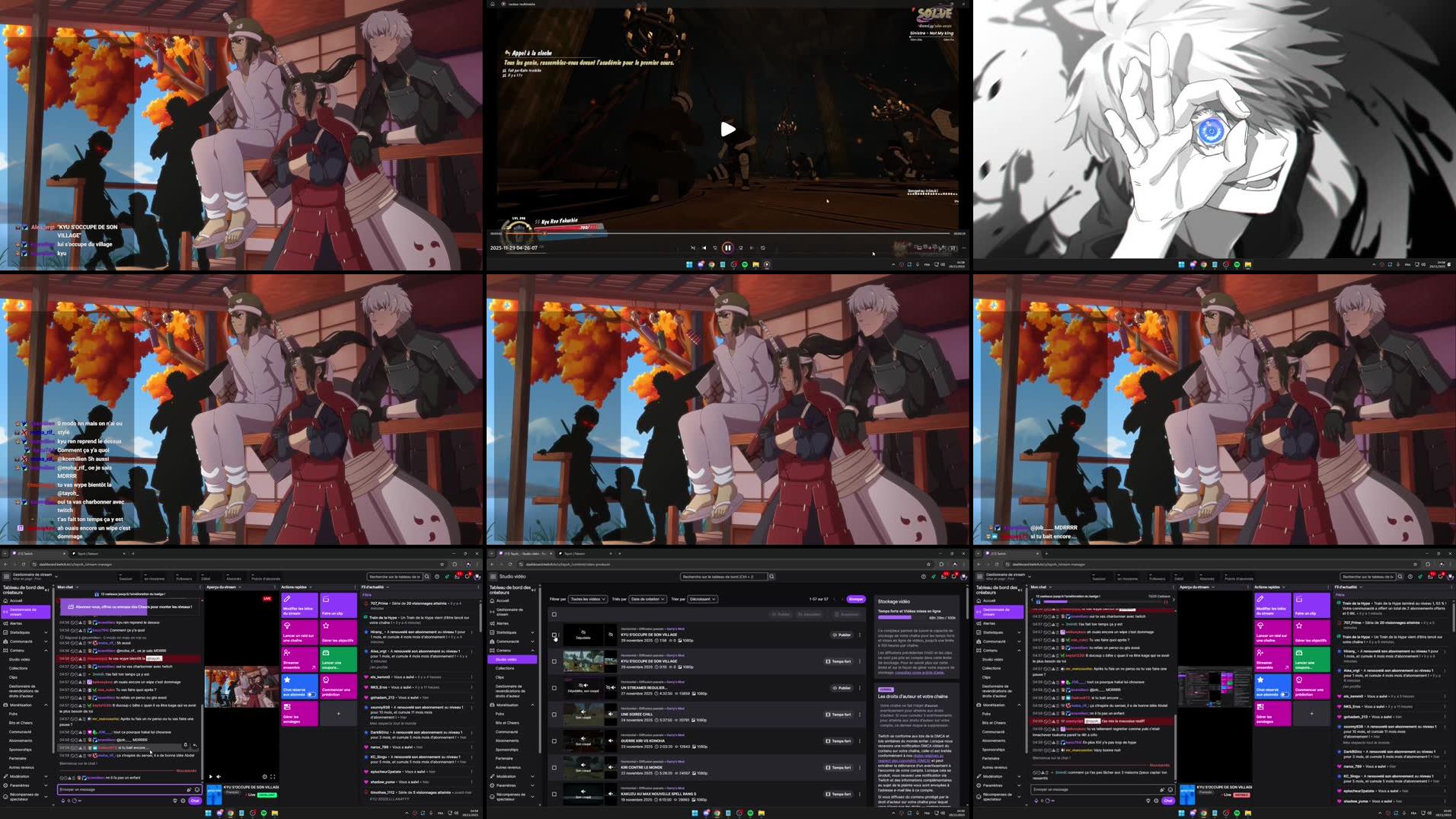
Task: Open the 'Toutes les vidéos' filter dropdown
Action: 586,599
